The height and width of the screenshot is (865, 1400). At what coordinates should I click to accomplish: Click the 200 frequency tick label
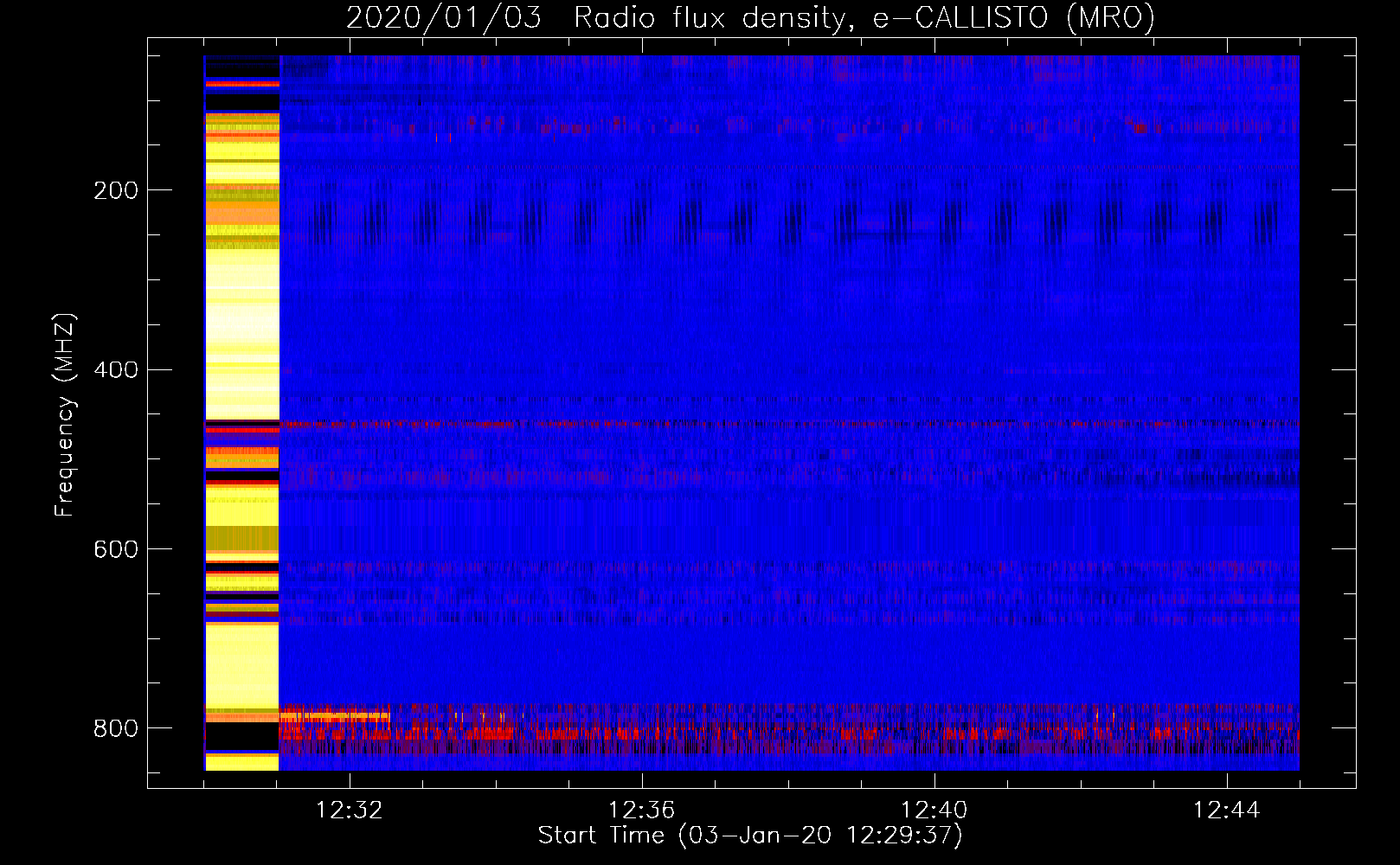click(x=116, y=190)
